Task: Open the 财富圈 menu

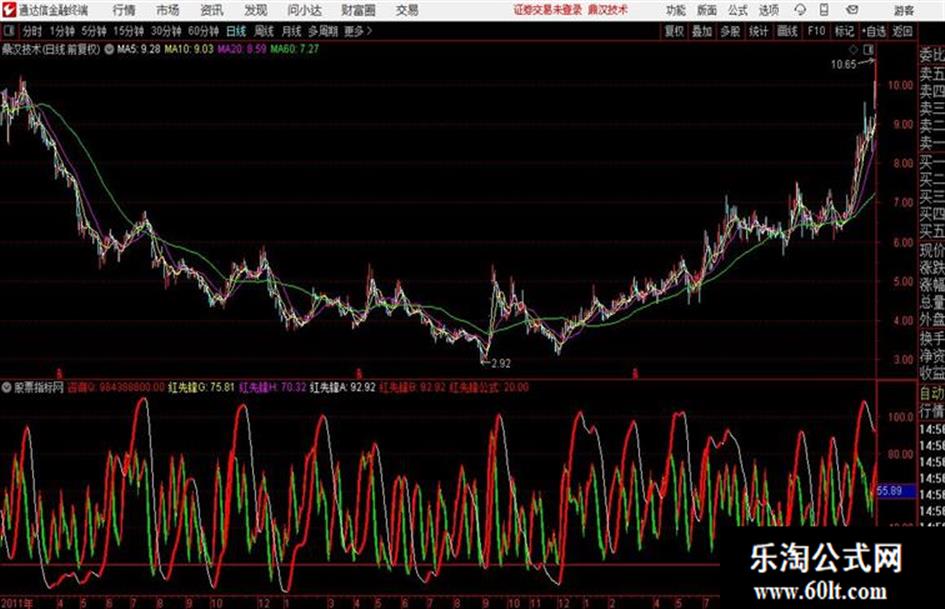Action: [358, 10]
